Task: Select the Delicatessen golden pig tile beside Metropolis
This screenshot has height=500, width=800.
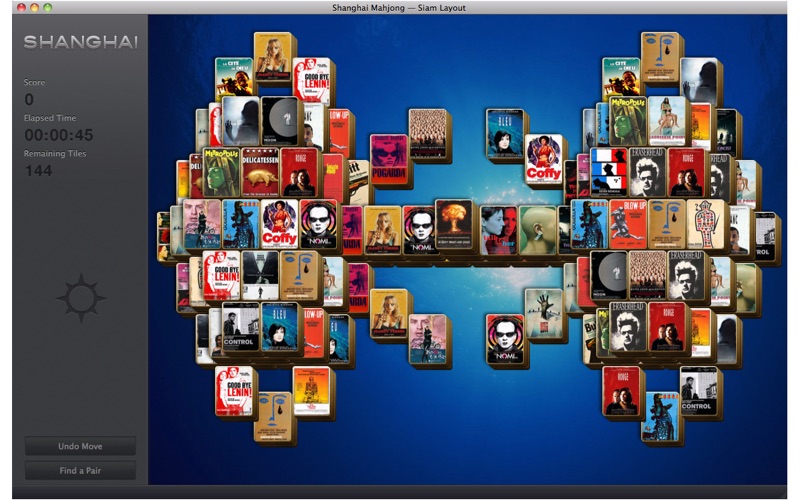Action: tap(260, 172)
